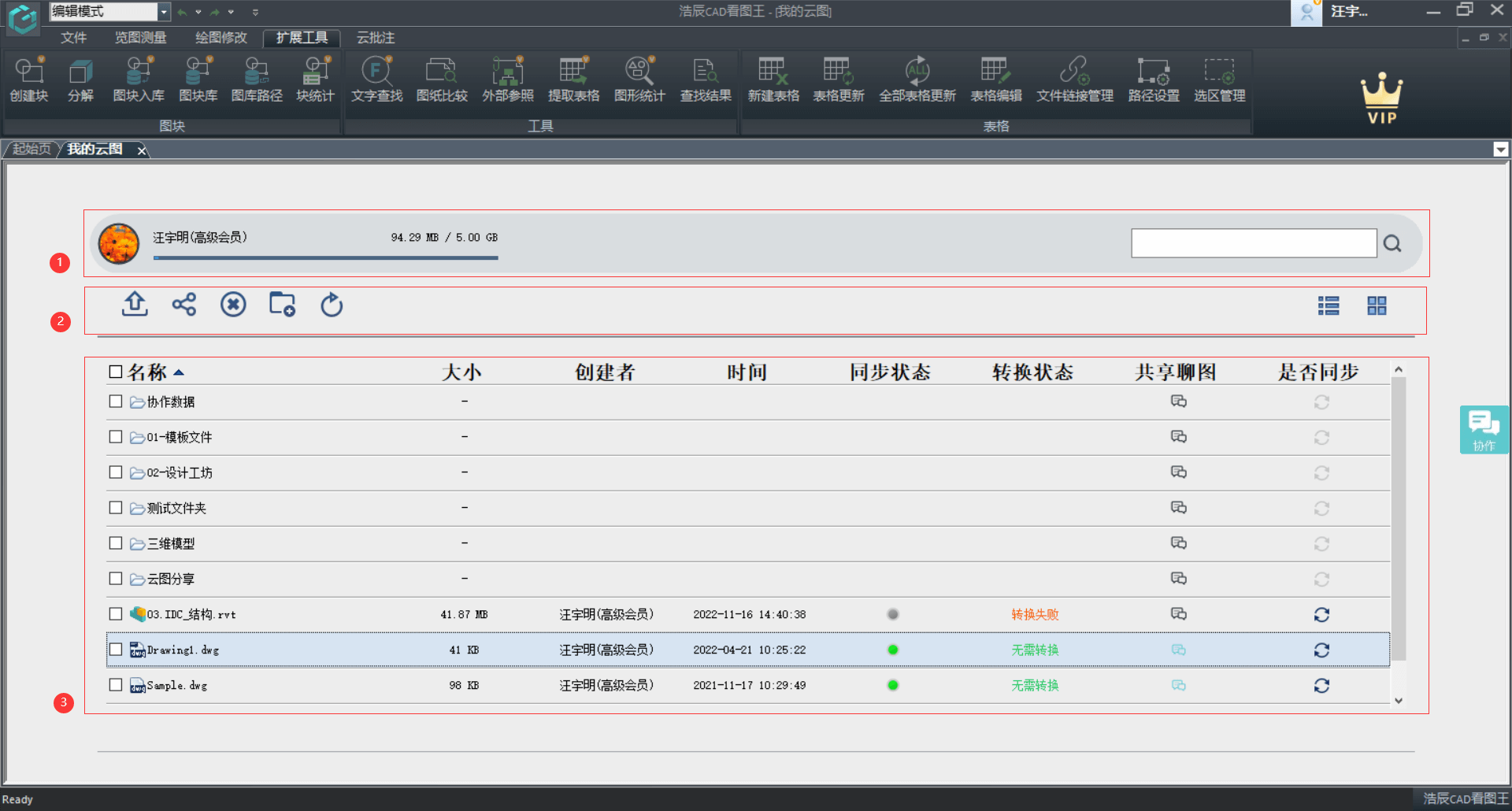Open the document tab list dropdown
1512x811 pixels.
tap(1501, 150)
